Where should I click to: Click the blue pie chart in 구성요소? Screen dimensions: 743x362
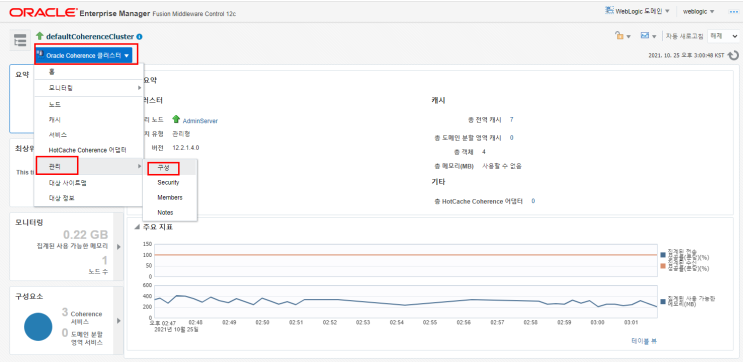38,327
